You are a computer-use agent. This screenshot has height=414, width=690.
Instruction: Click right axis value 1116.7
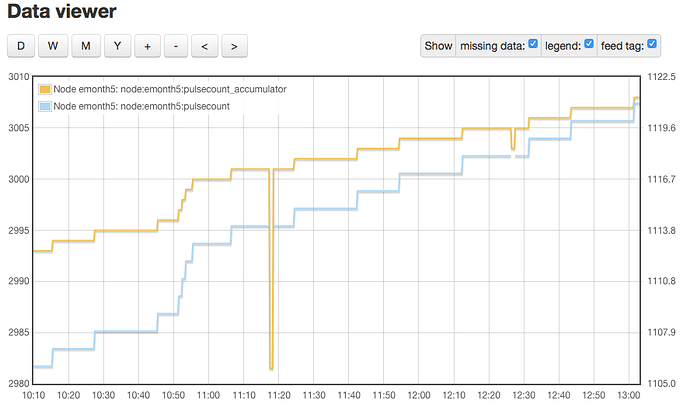[x=661, y=179]
